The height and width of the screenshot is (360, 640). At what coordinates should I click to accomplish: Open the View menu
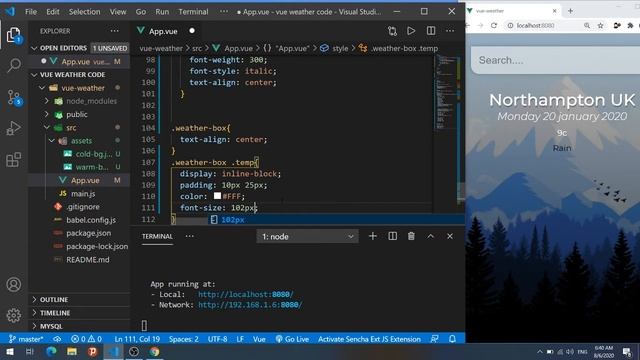(118, 12)
